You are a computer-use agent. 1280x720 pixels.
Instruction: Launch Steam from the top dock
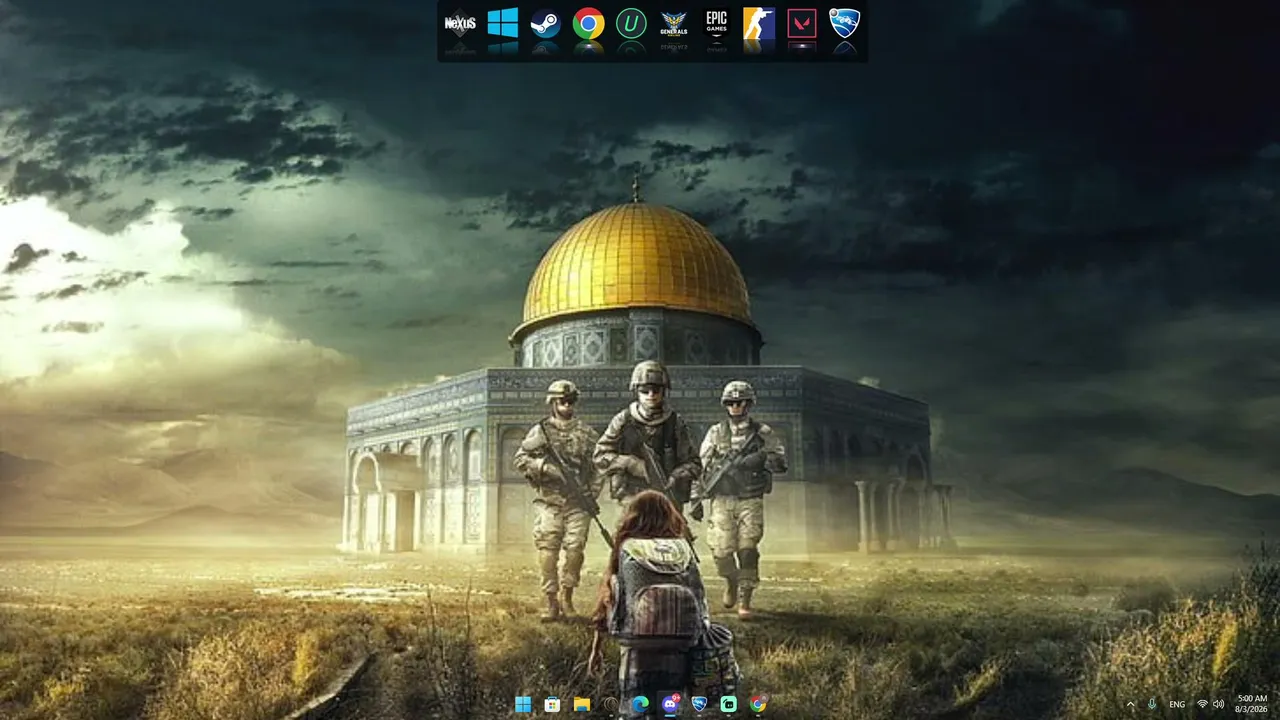coord(545,23)
